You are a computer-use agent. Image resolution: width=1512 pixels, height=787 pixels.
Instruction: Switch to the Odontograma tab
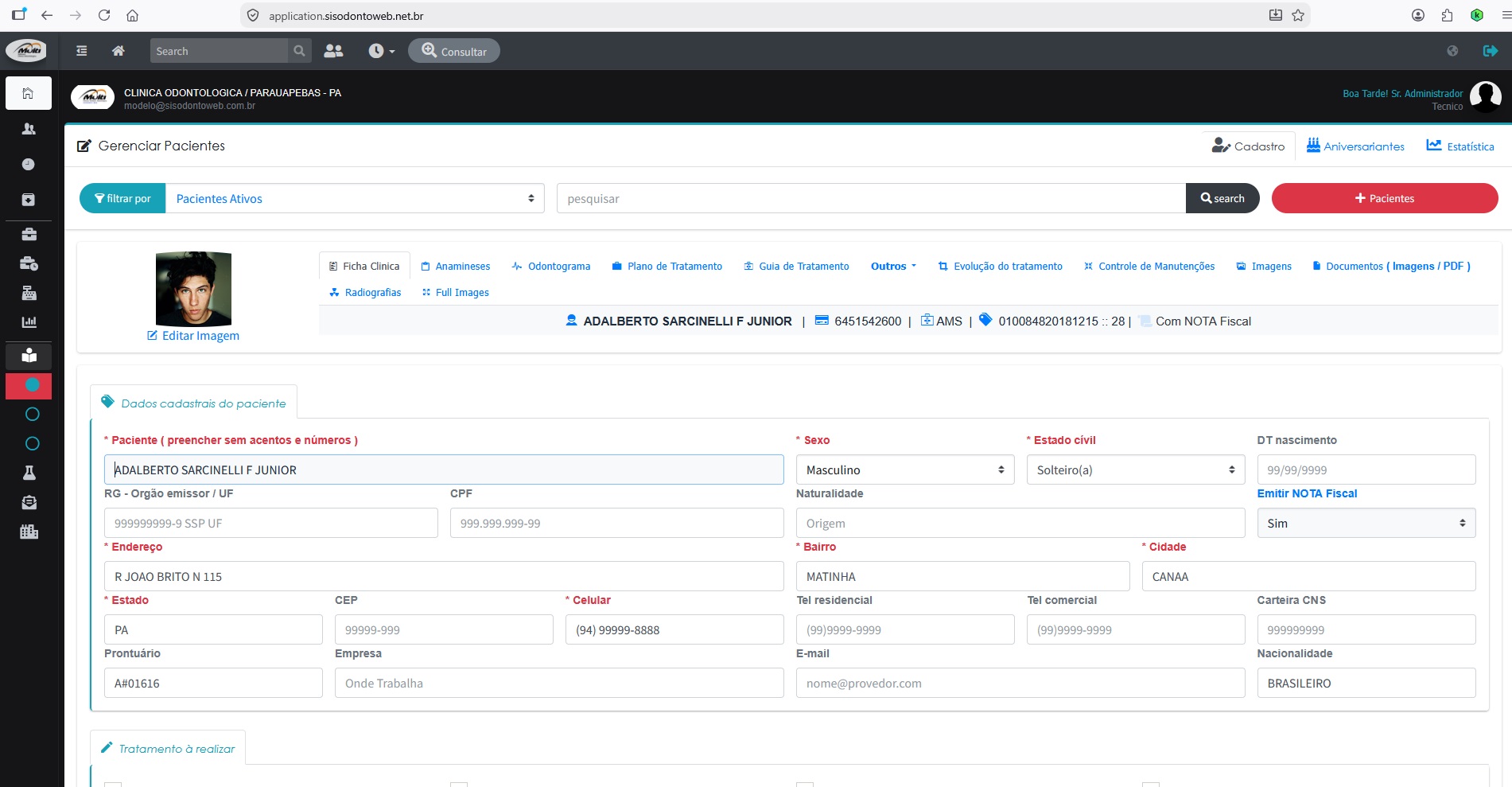[x=551, y=267]
